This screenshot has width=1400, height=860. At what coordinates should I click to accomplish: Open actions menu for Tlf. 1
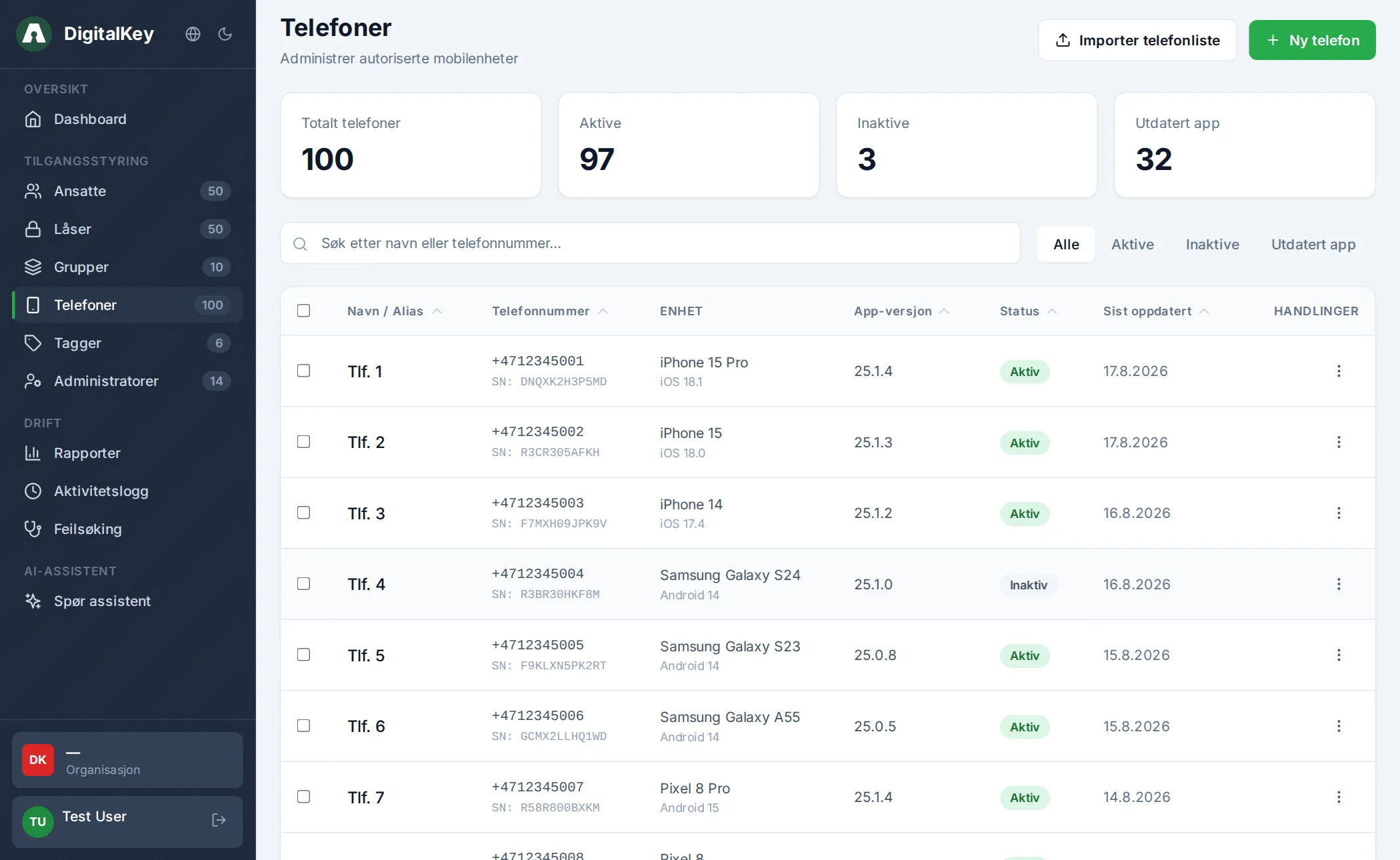(x=1339, y=371)
